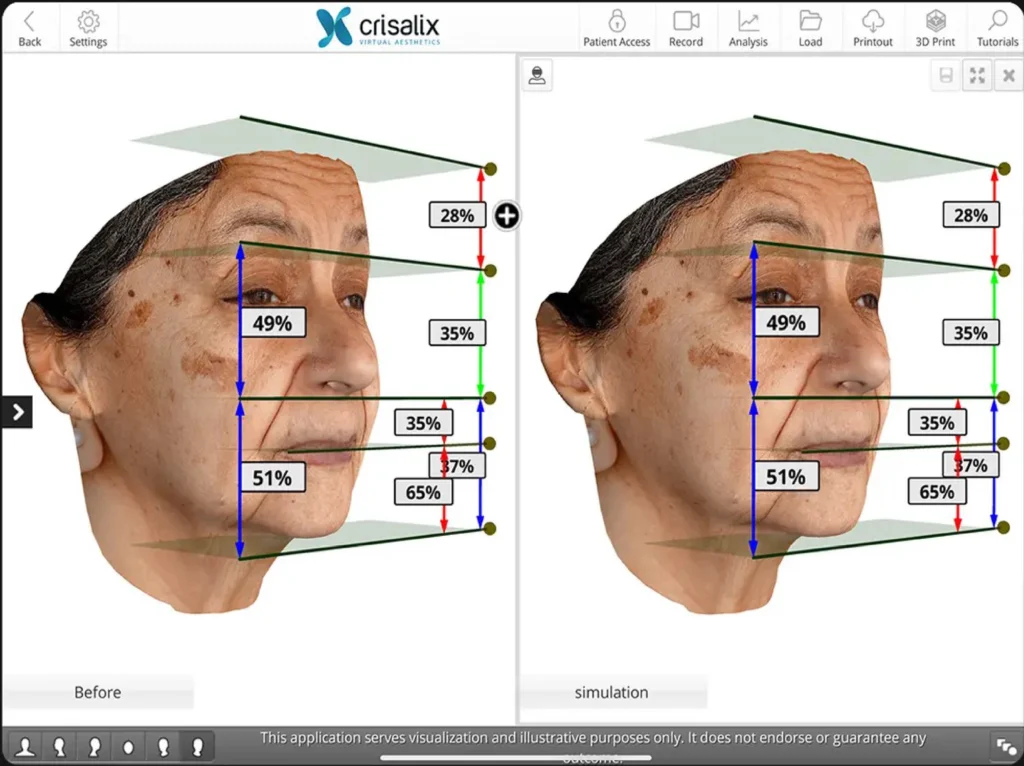1024x766 pixels.
Task: Select the 3D Print option
Action: click(935, 28)
